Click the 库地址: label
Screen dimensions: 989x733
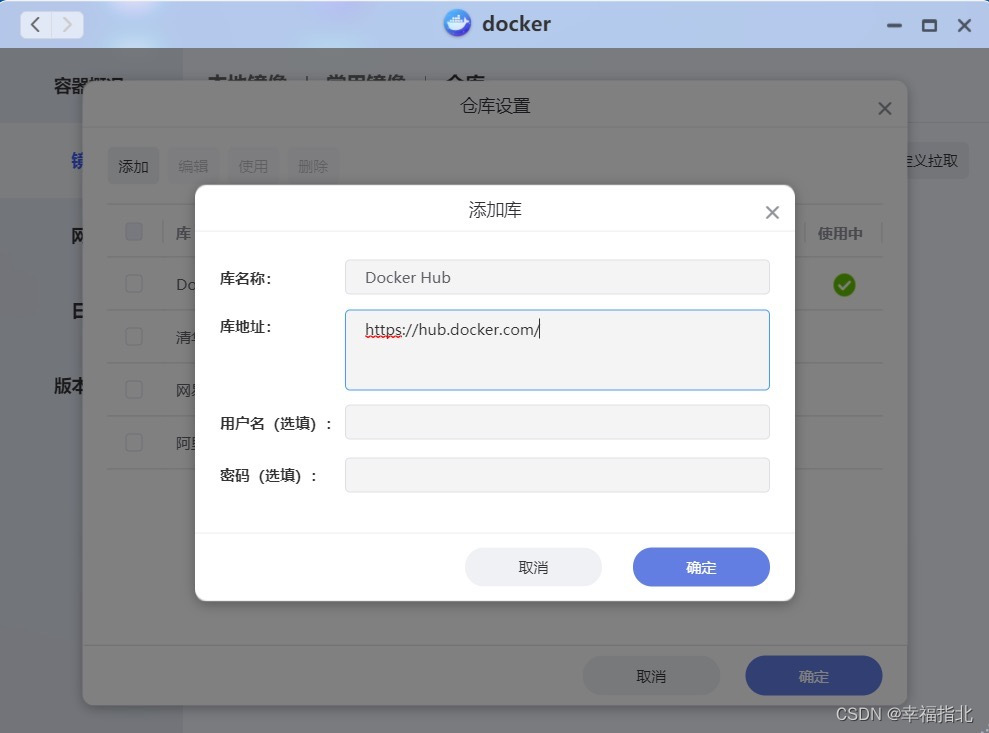[245, 327]
